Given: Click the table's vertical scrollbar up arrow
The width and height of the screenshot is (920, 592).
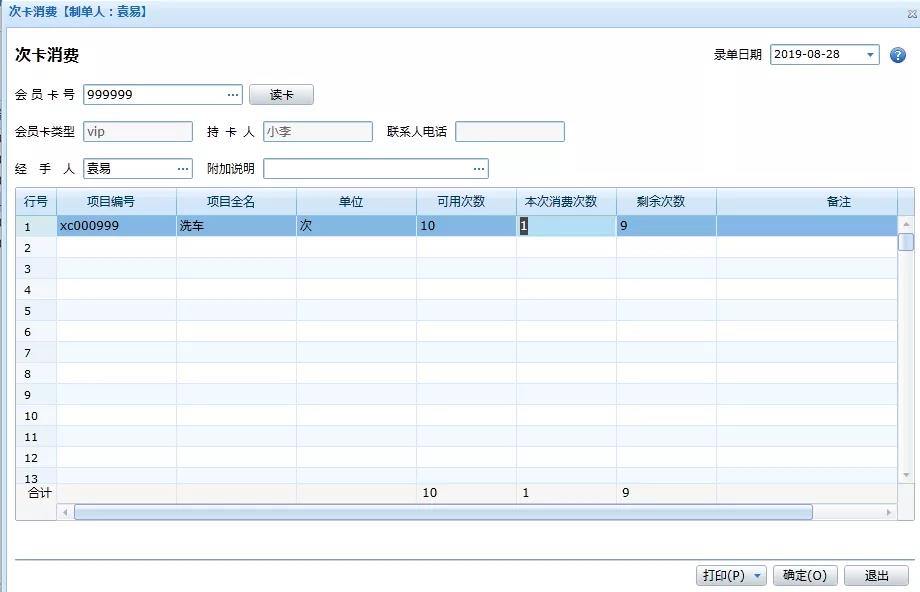Looking at the screenshot, I should click(906, 224).
